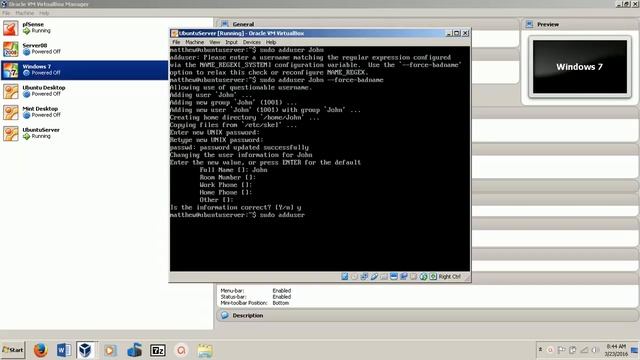The height and width of the screenshot is (360, 640).
Task: Click inside the UbuntuServer terminal screen
Action: pyautogui.click(x=320, y=158)
